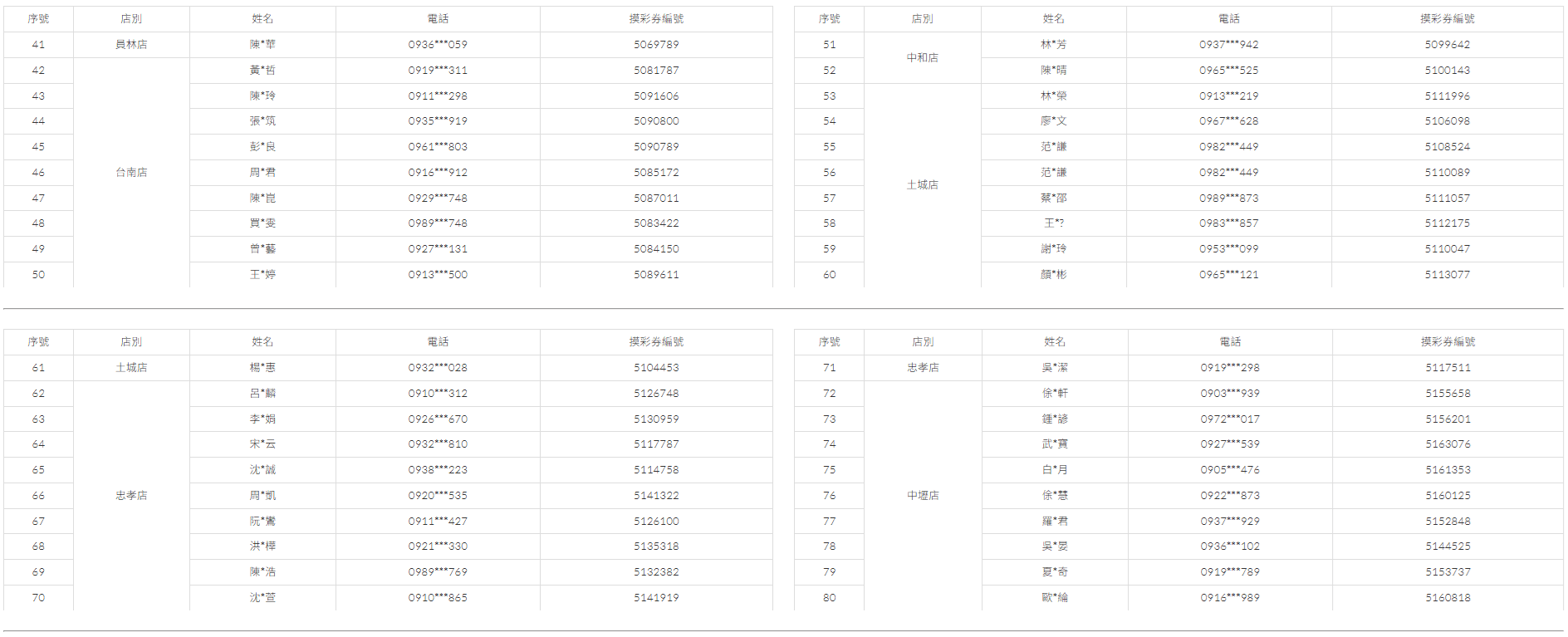Select the name 白*月
1568x637 pixels.
click(x=1055, y=470)
